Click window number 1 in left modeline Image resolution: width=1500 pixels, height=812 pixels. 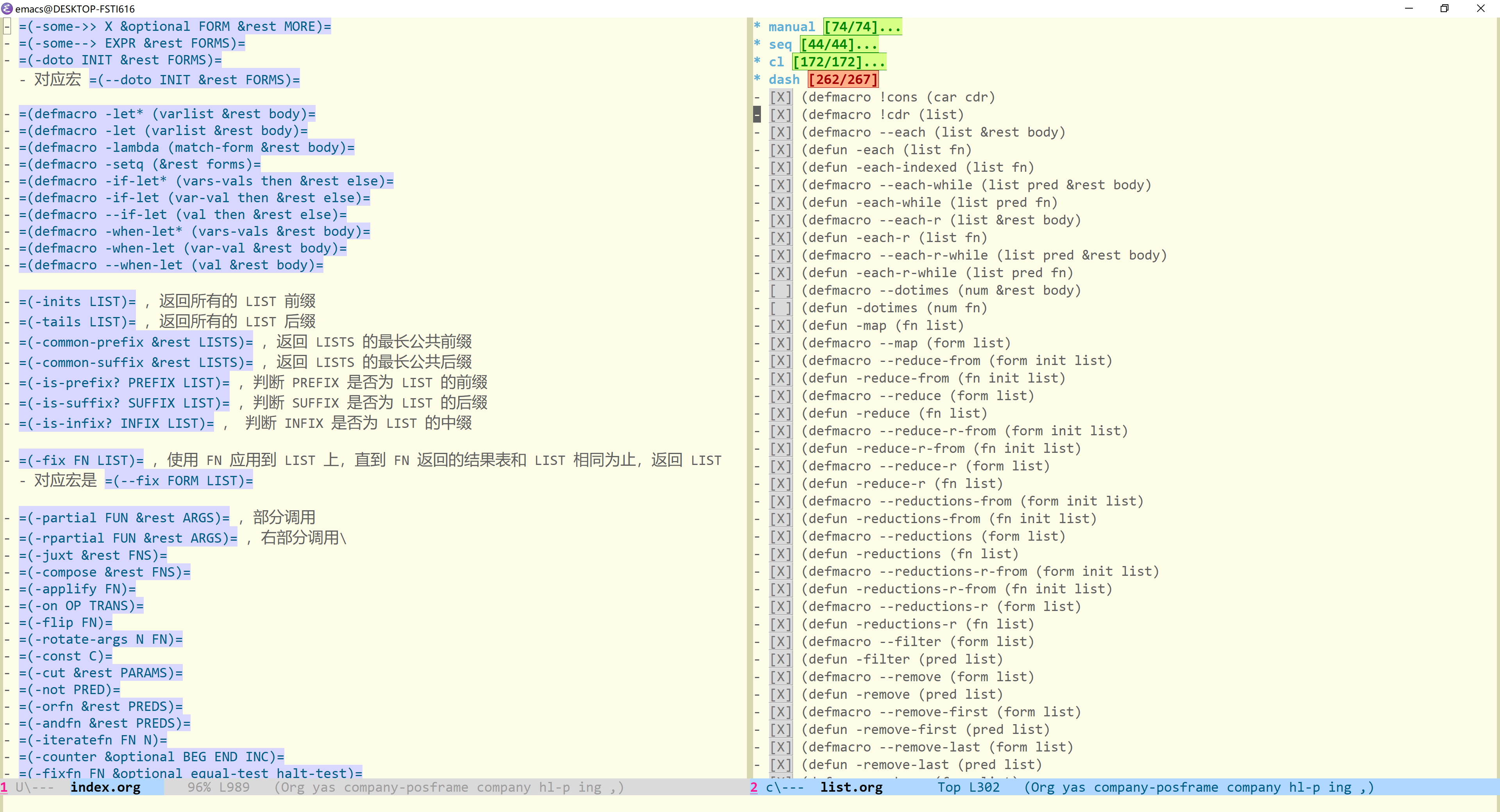[4, 787]
